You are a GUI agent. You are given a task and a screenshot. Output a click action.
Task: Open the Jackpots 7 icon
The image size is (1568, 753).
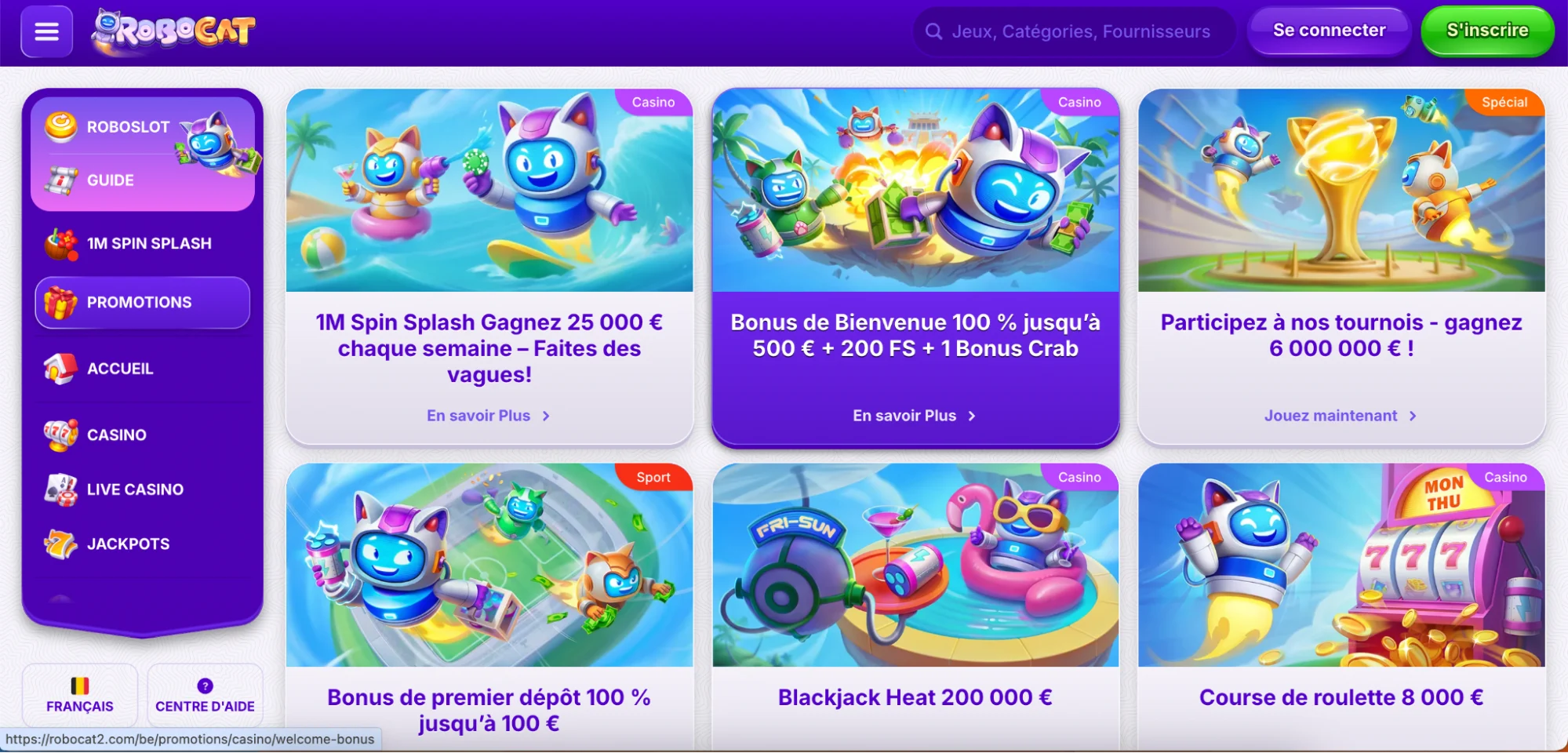[x=60, y=544]
